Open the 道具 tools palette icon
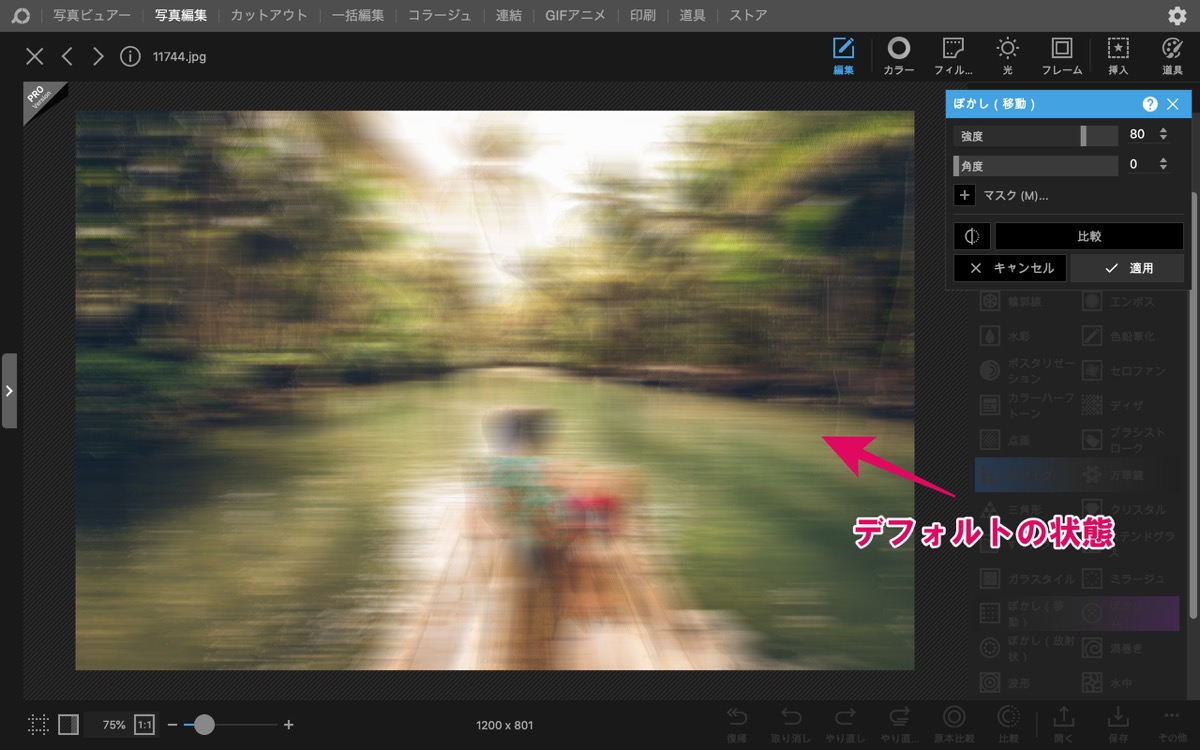This screenshot has height=750, width=1200. pyautogui.click(x=1172, y=56)
